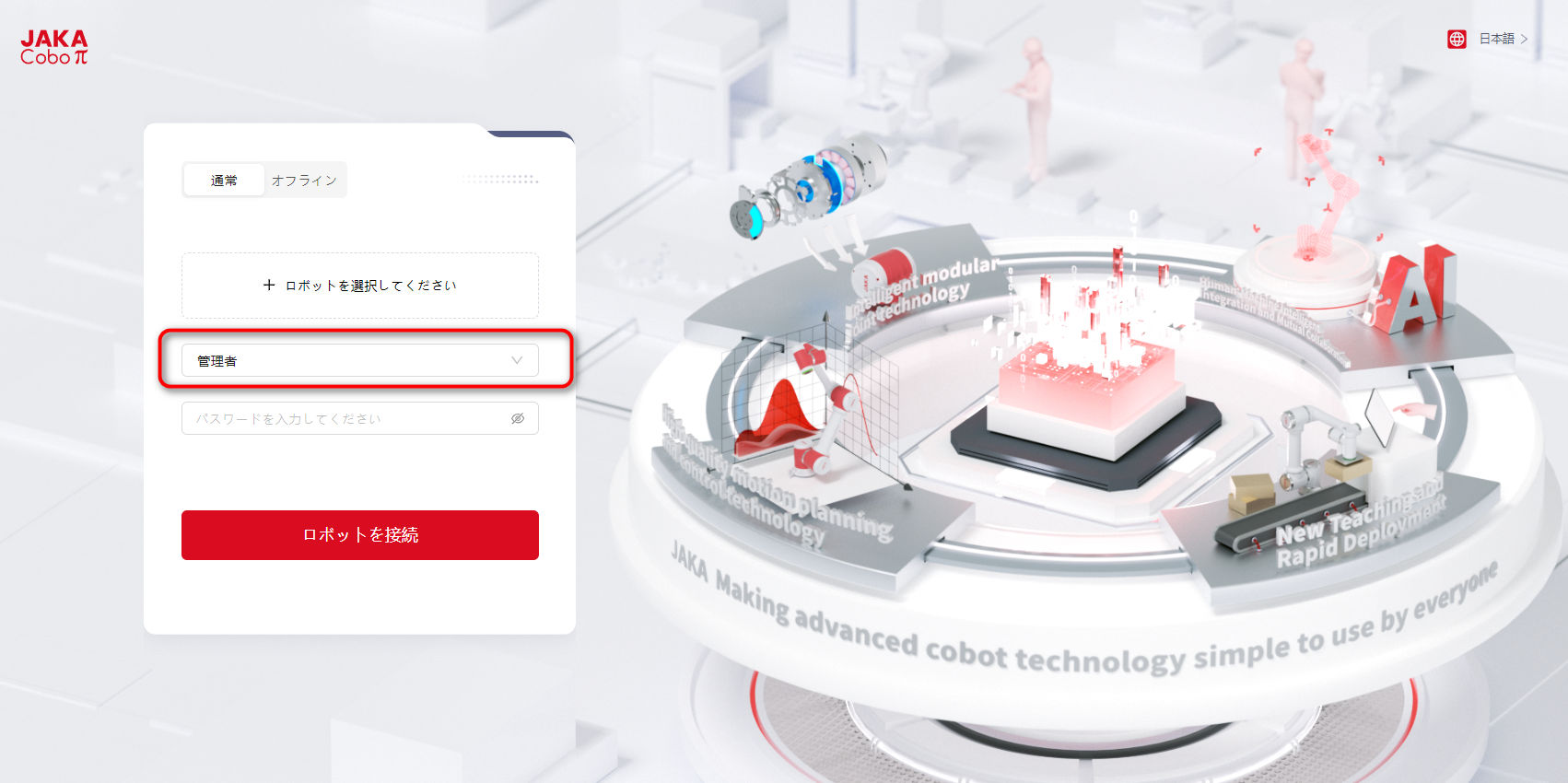Click the red globe language icon
1568x783 pixels.
(x=1457, y=39)
